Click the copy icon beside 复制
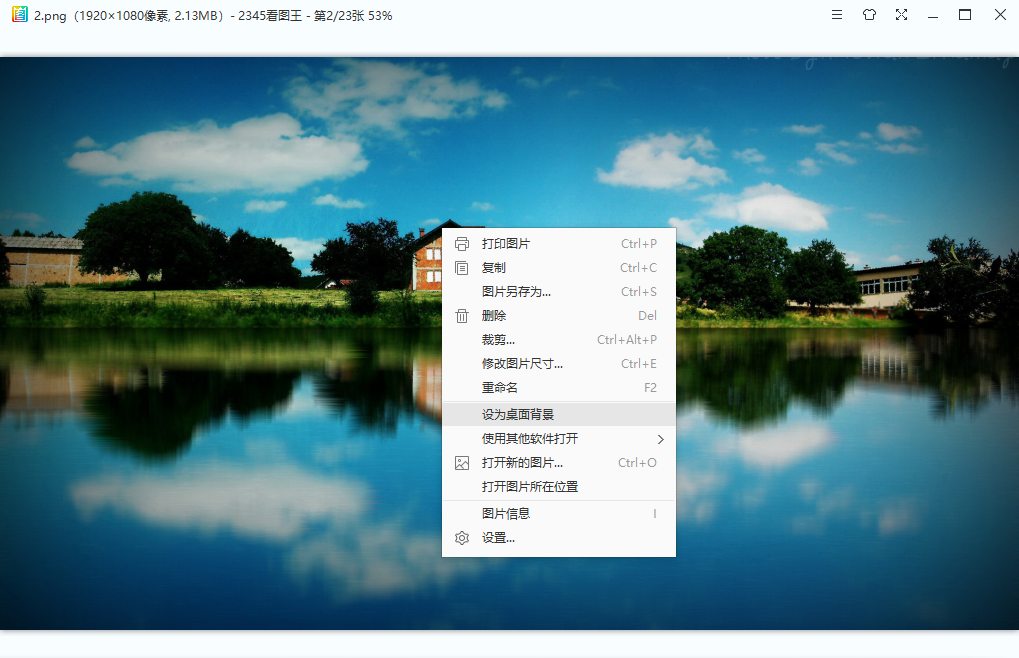This screenshot has height=658, width=1019. tap(461, 268)
